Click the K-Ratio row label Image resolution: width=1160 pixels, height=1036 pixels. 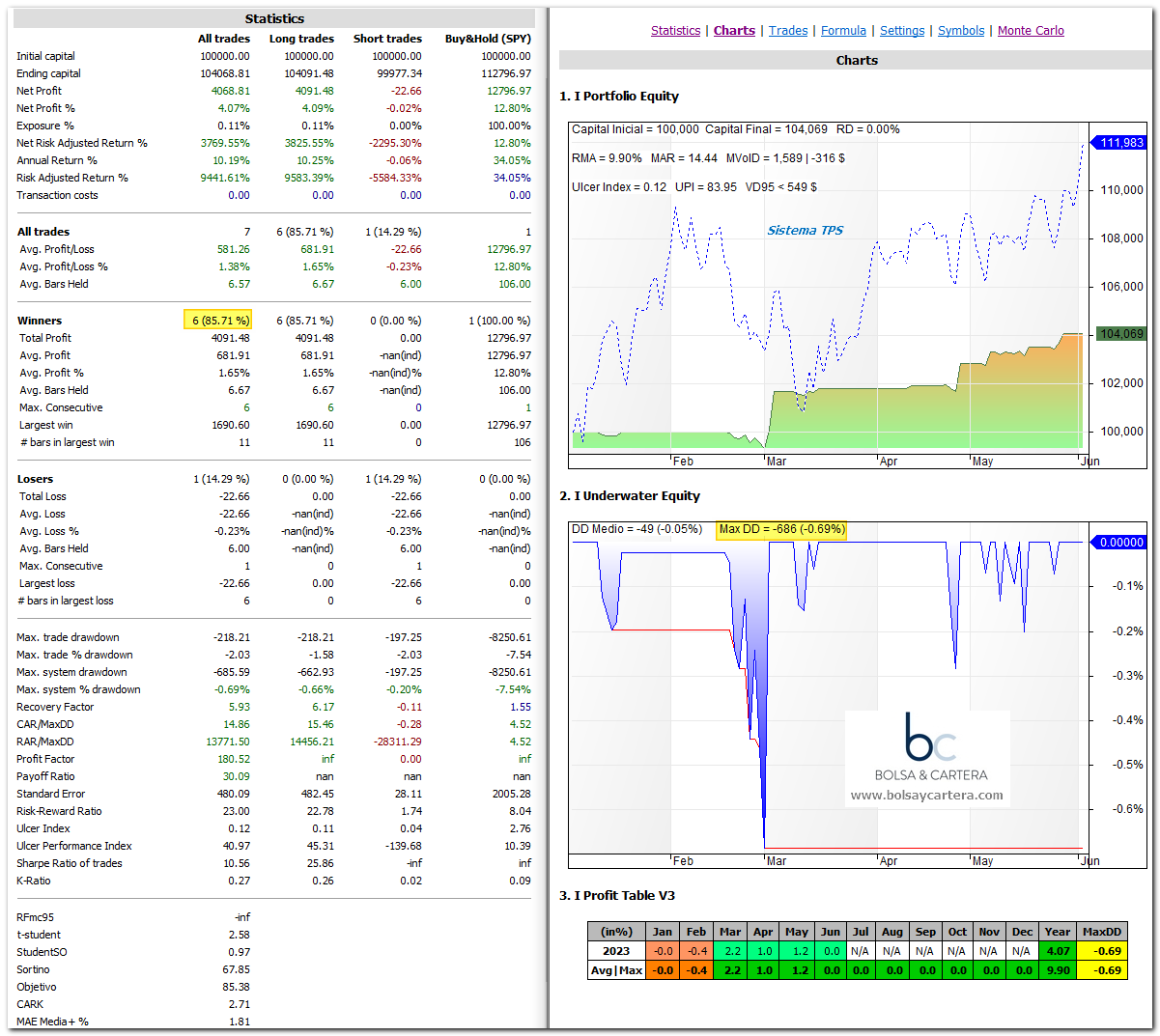tap(34, 881)
